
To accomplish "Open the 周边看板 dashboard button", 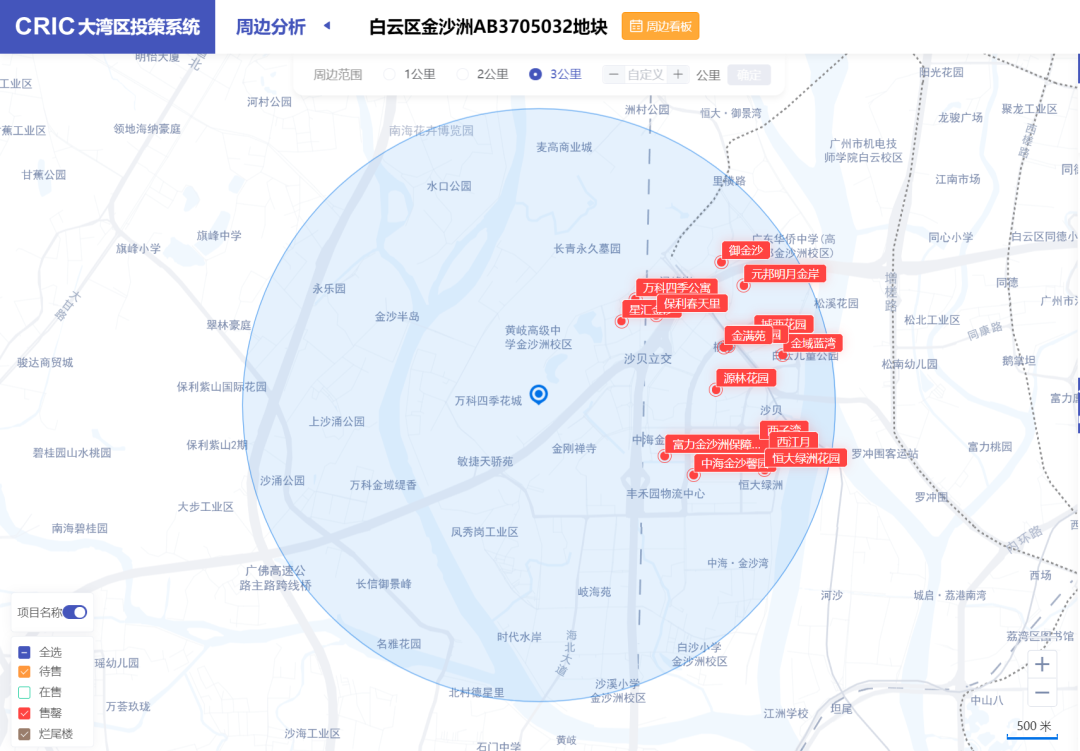I will [660, 26].
